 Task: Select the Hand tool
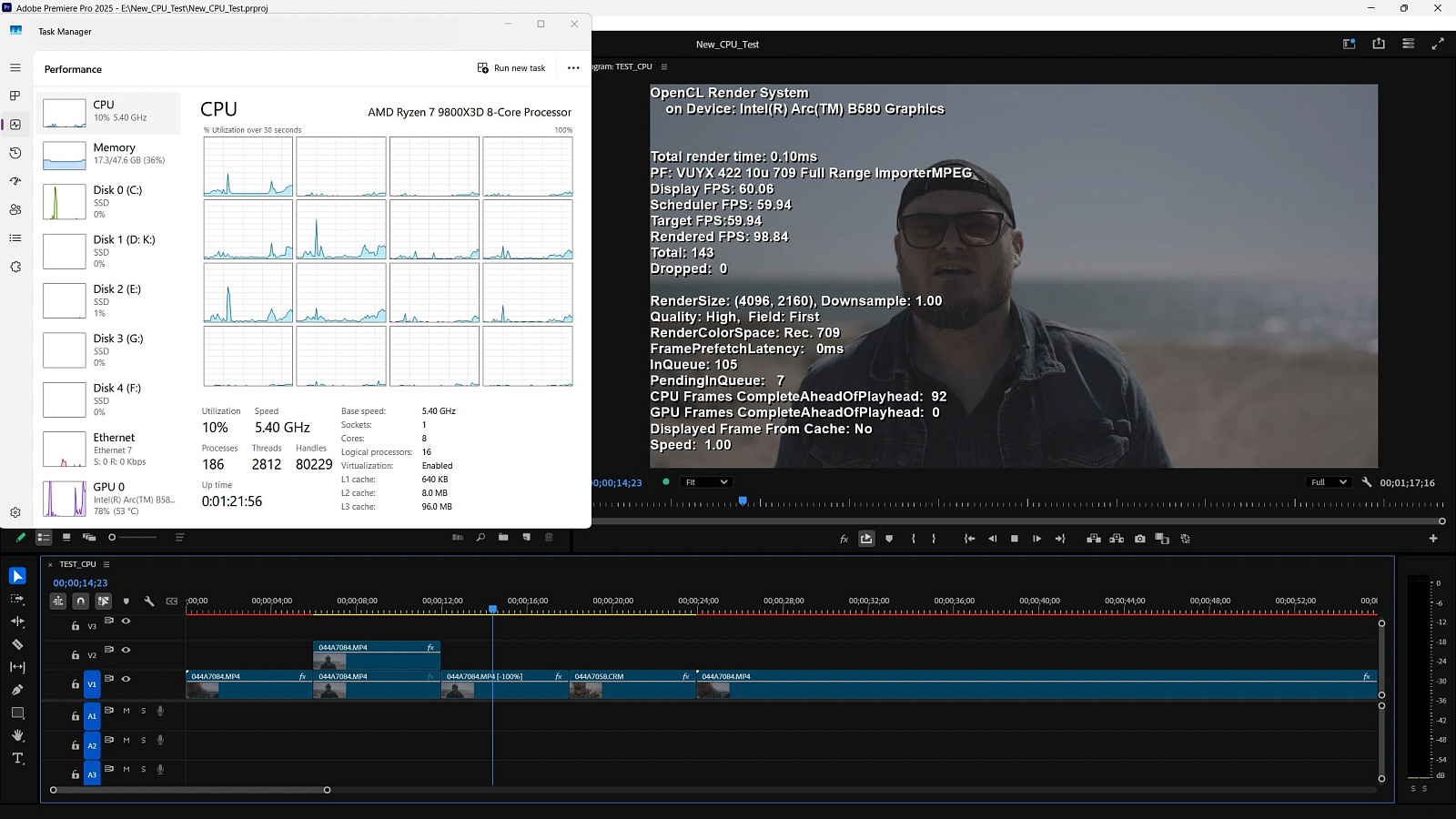coord(17,735)
